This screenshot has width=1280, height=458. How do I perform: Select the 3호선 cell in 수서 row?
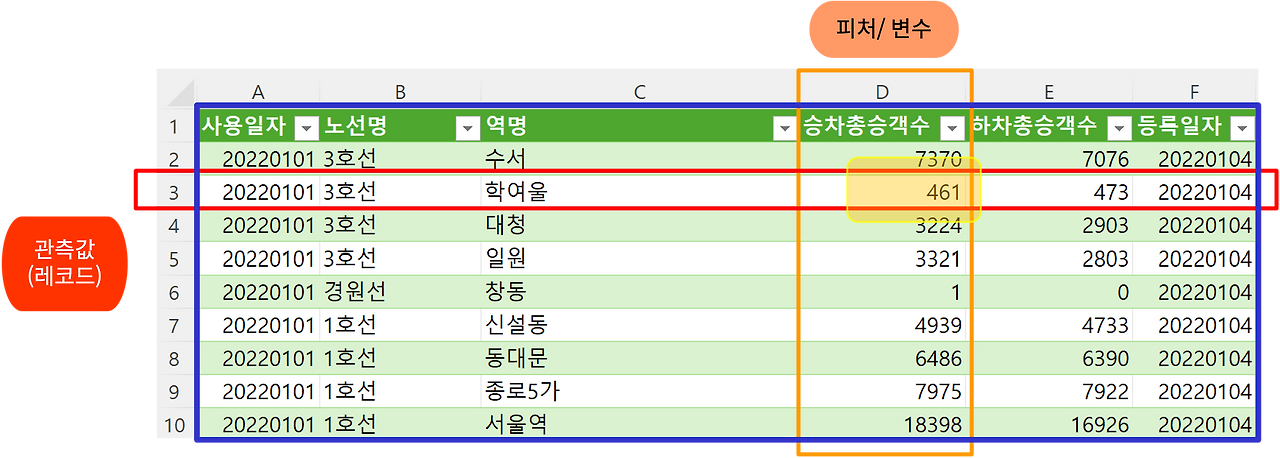[400, 159]
